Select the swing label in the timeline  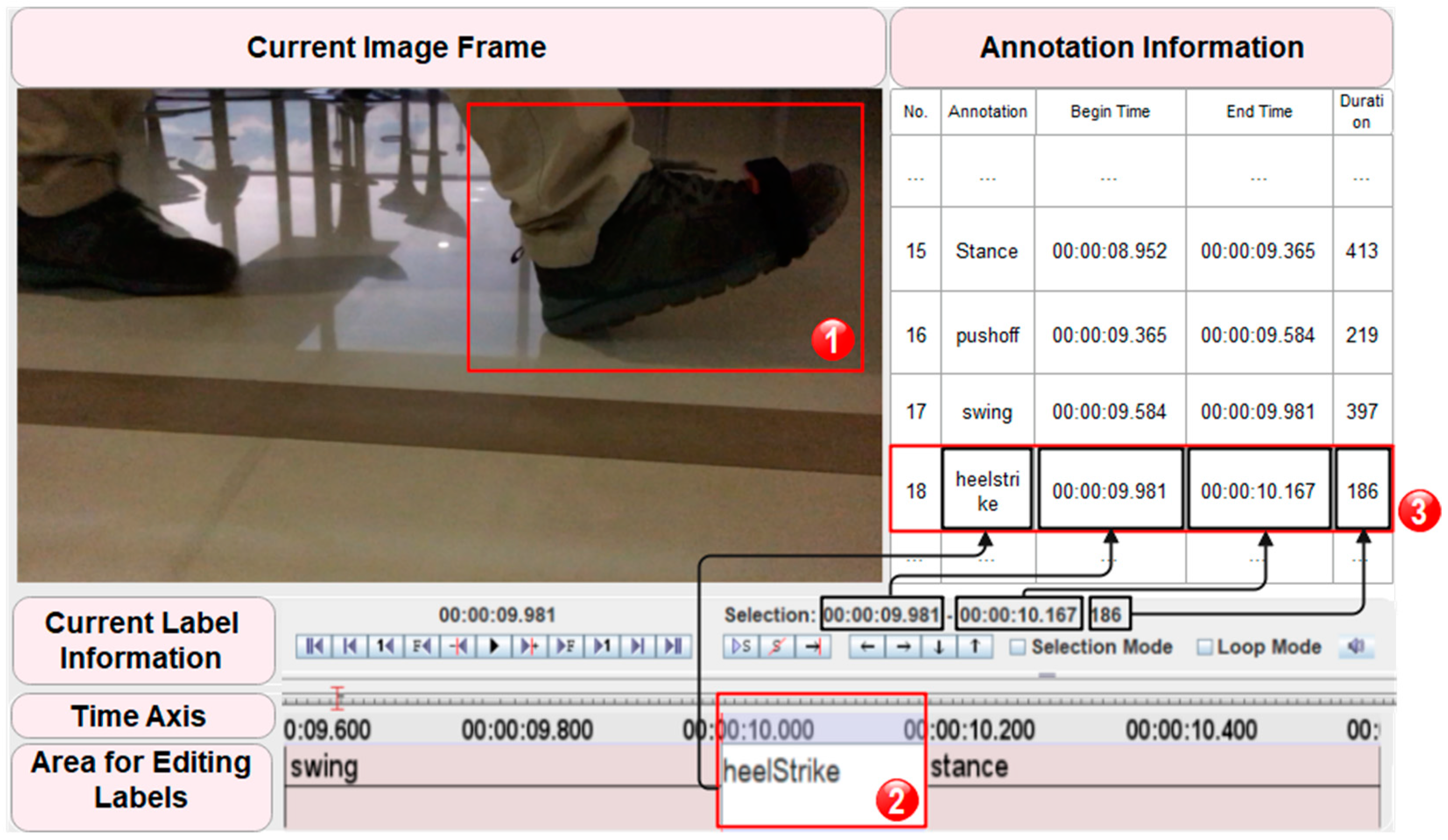pyautogui.click(x=325, y=767)
